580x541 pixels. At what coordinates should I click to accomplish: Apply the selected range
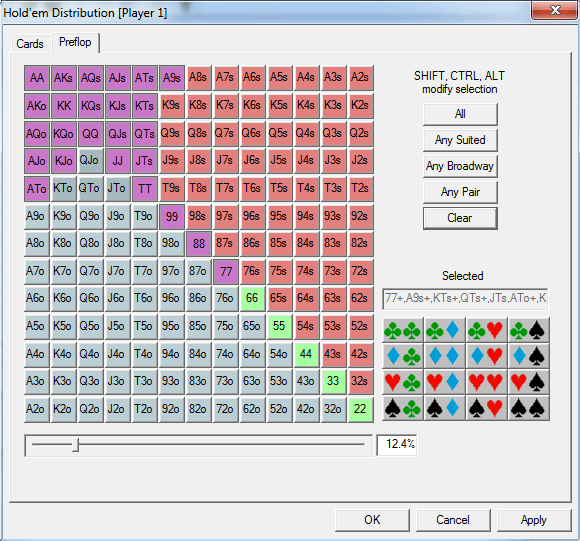point(534,520)
